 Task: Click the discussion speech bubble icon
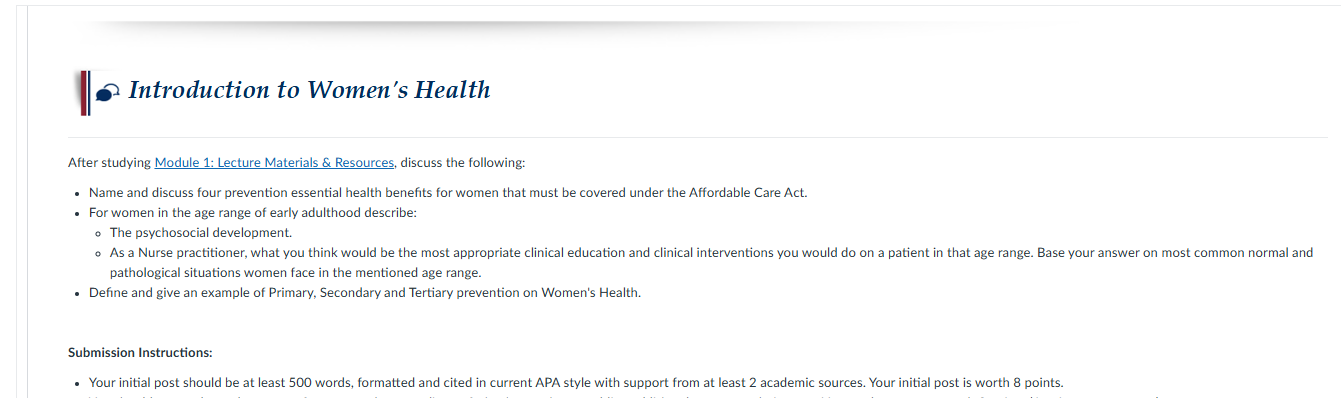click(108, 94)
